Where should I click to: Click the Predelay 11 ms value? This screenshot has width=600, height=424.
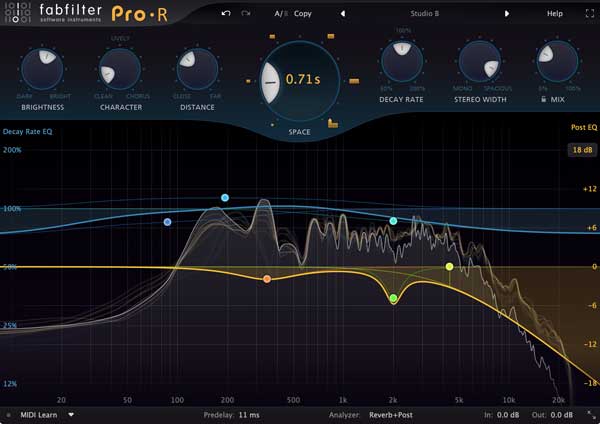coord(249,415)
